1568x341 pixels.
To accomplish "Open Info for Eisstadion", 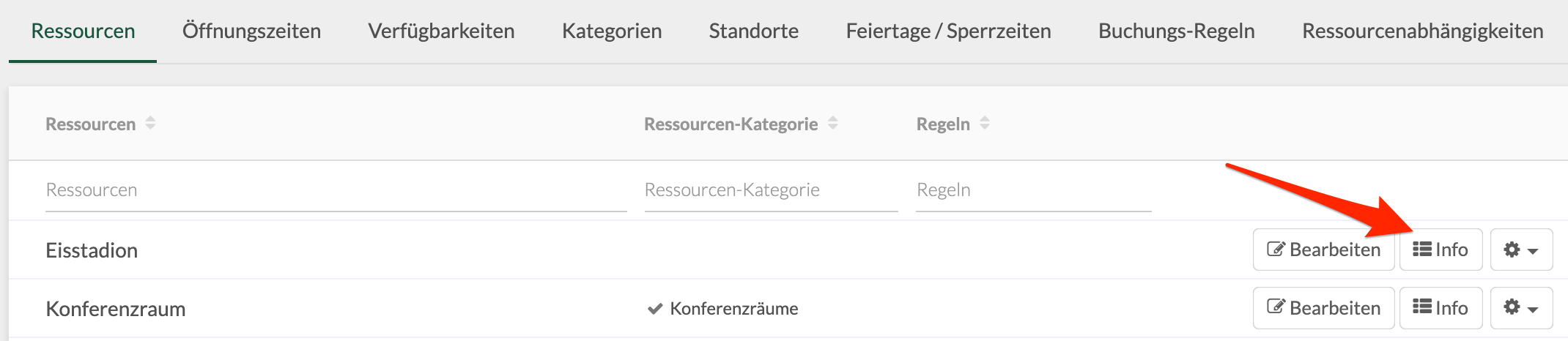I will click(1441, 250).
